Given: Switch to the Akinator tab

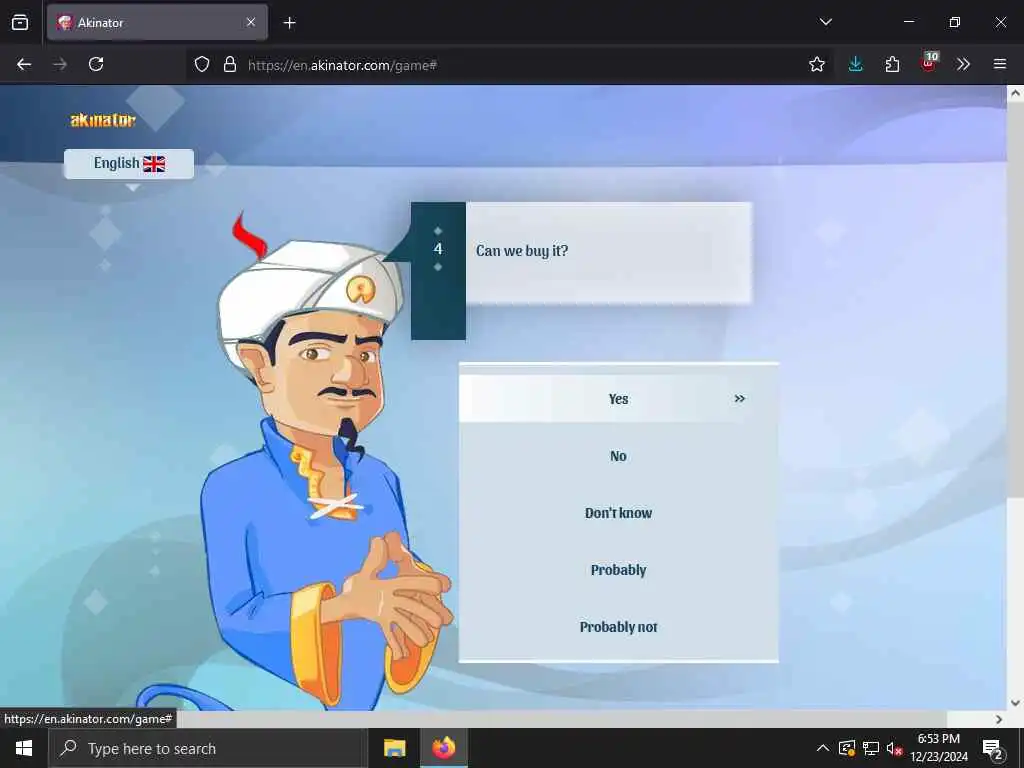Looking at the screenshot, I should [157, 22].
